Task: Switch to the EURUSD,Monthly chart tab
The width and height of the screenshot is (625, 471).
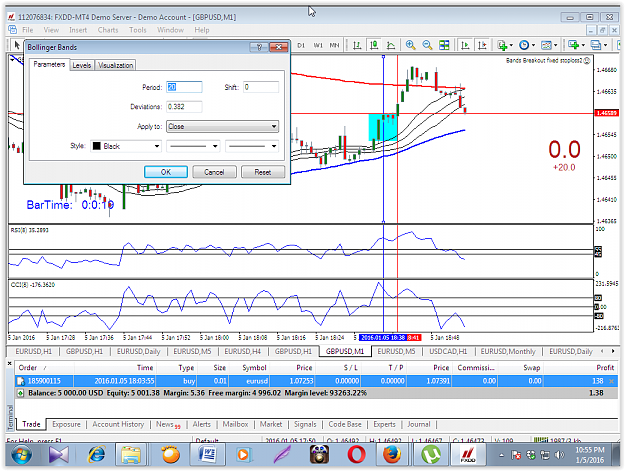Action: click(x=508, y=351)
